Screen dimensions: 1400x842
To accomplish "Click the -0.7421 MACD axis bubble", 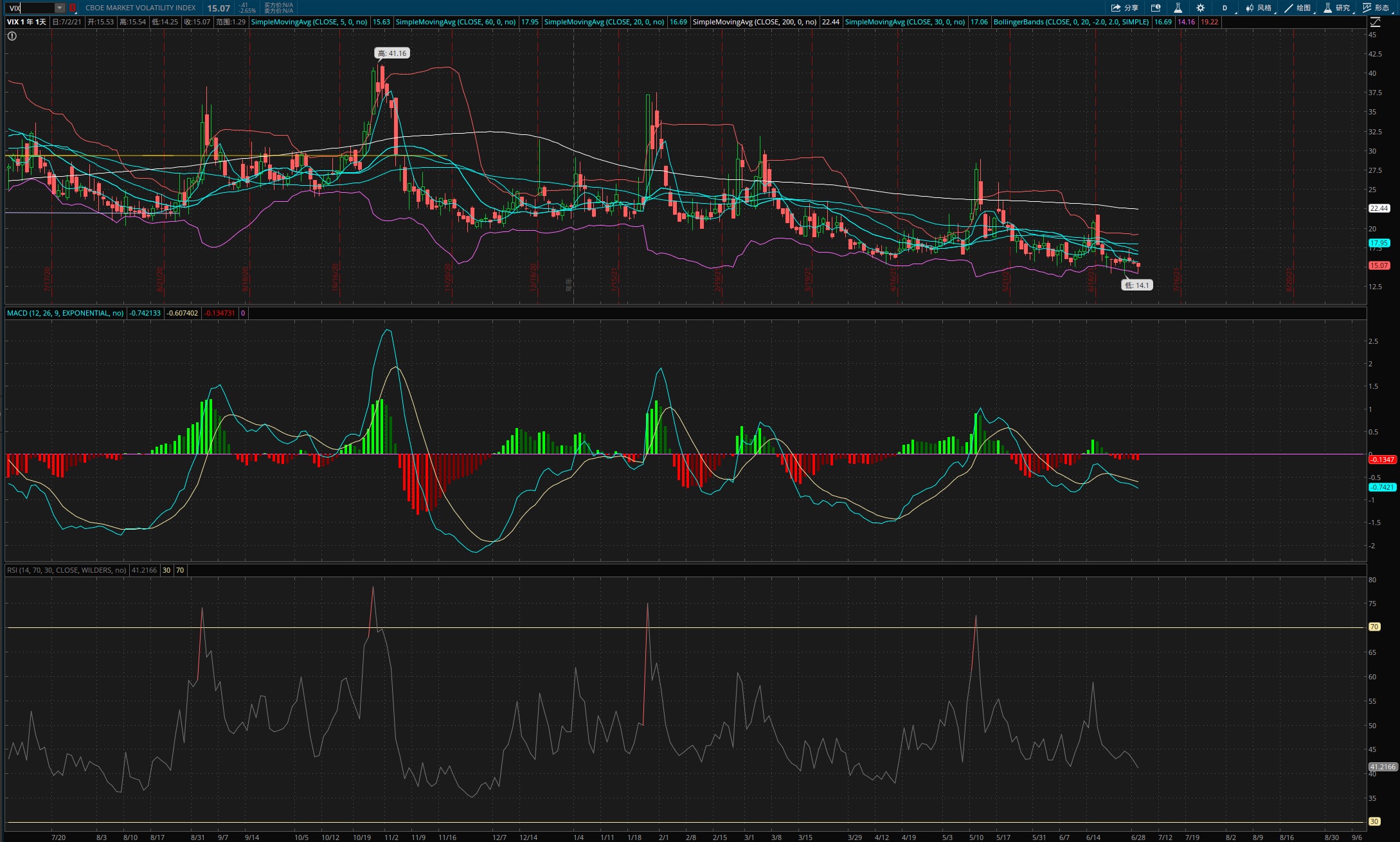I will [x=1382, y=487].
